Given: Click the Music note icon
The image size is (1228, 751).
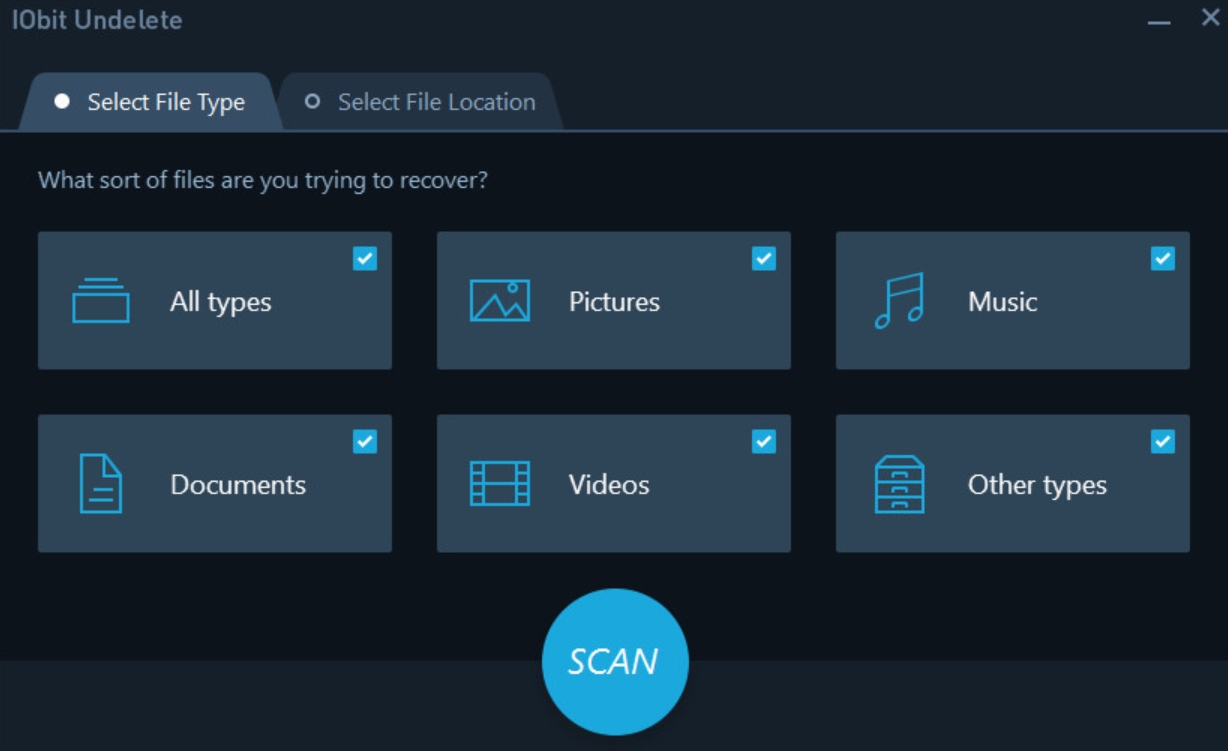Looking at the screenshot, I should click(x=899, y=301).
